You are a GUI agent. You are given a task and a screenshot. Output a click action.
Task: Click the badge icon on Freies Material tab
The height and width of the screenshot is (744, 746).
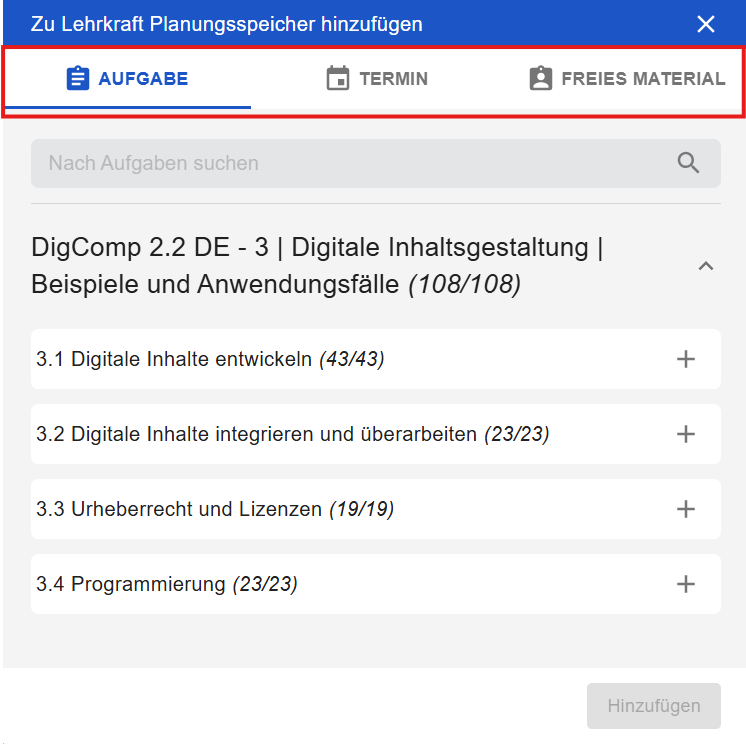[x=540, y=79]
